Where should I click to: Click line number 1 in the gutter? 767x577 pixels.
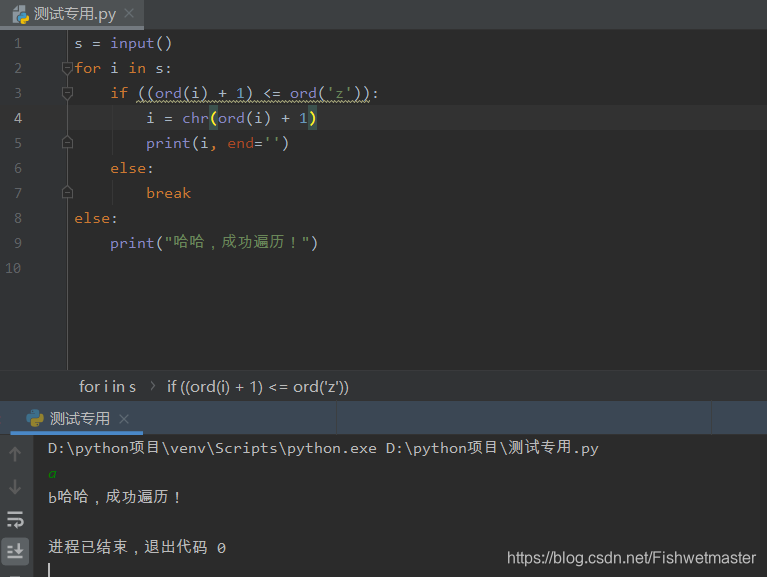tap(18, 44)
